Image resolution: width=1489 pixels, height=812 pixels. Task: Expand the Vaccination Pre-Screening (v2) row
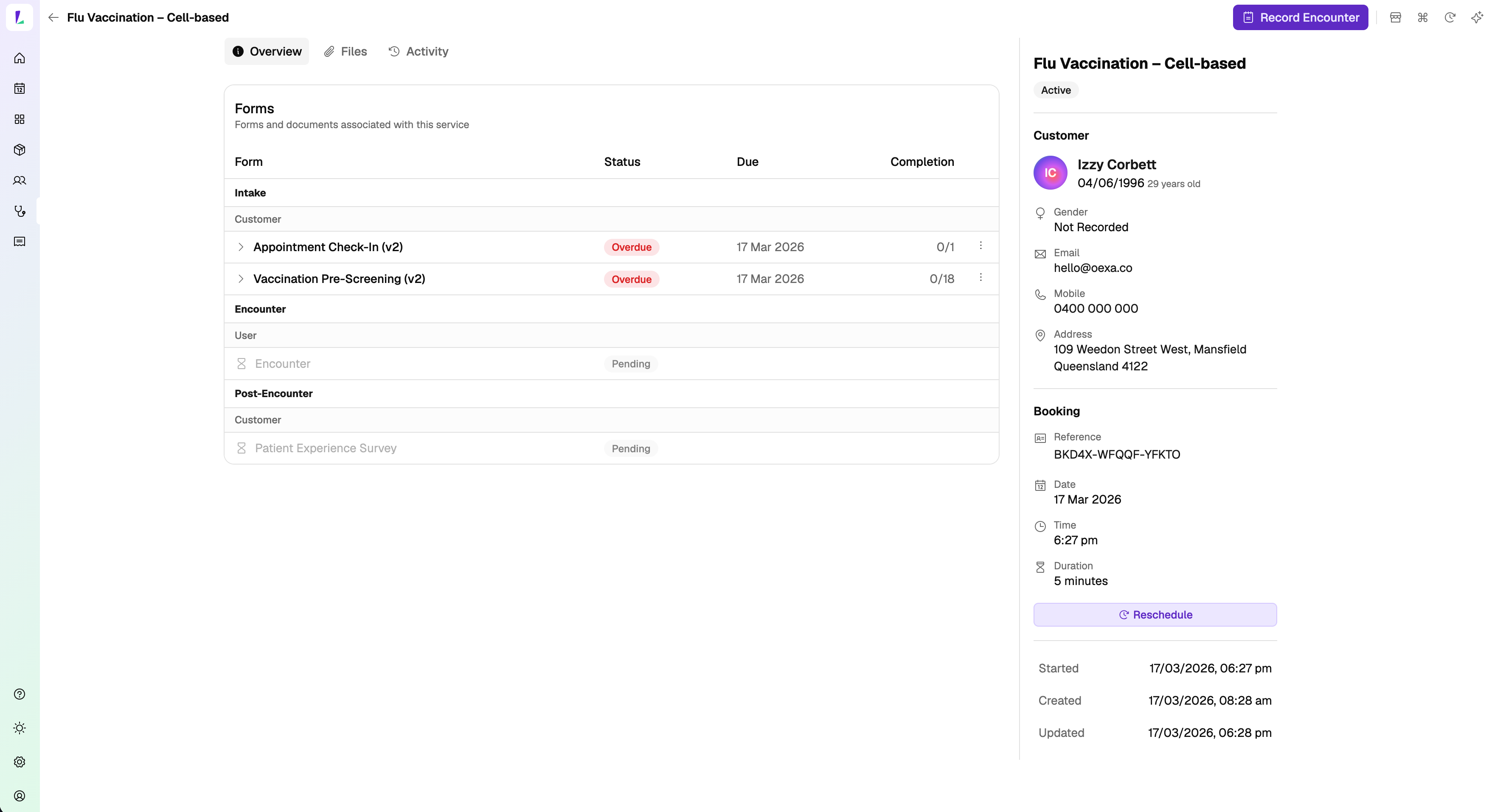[241, 279]
